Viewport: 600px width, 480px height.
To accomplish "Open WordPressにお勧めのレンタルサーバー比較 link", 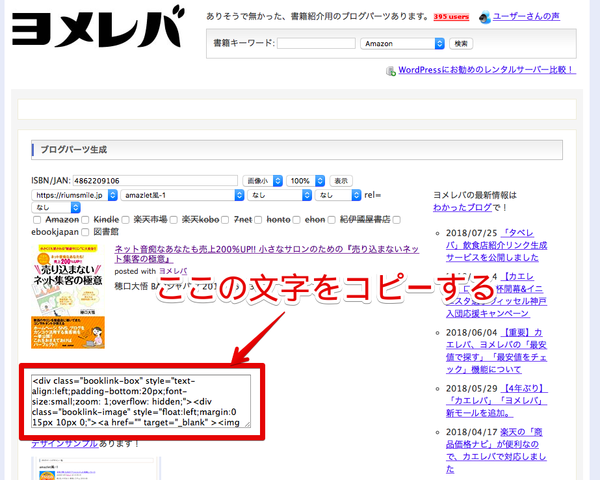I will point(487,70).
